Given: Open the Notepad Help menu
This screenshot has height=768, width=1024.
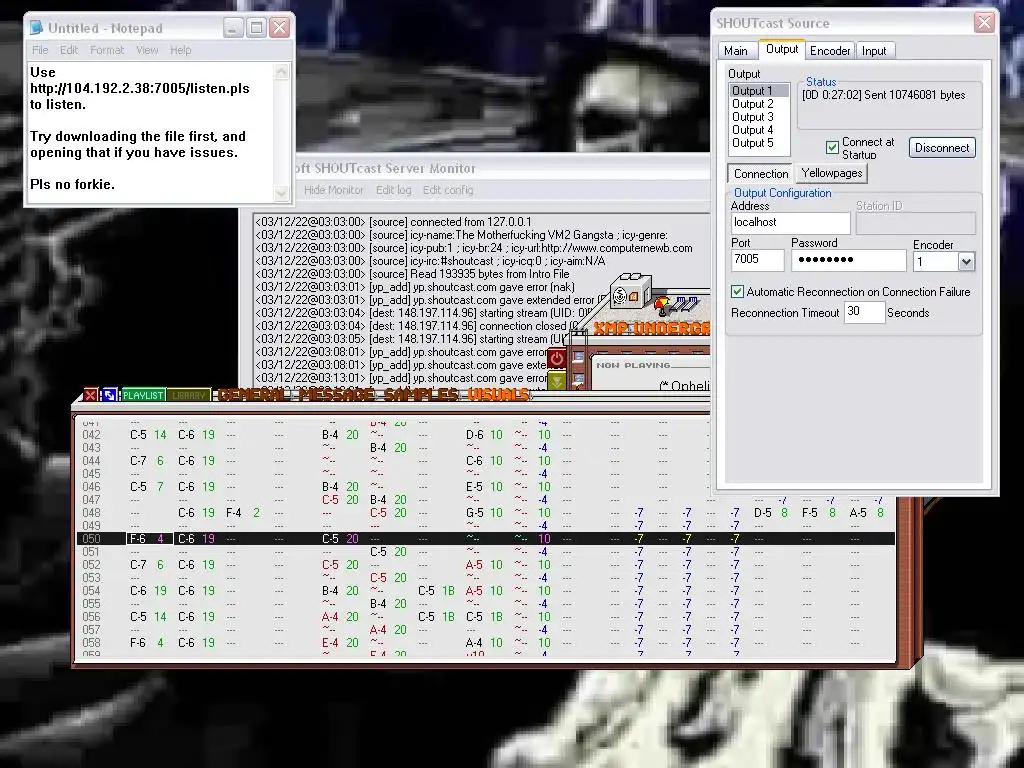Looking at the screenshot, I should pos(180,50).
